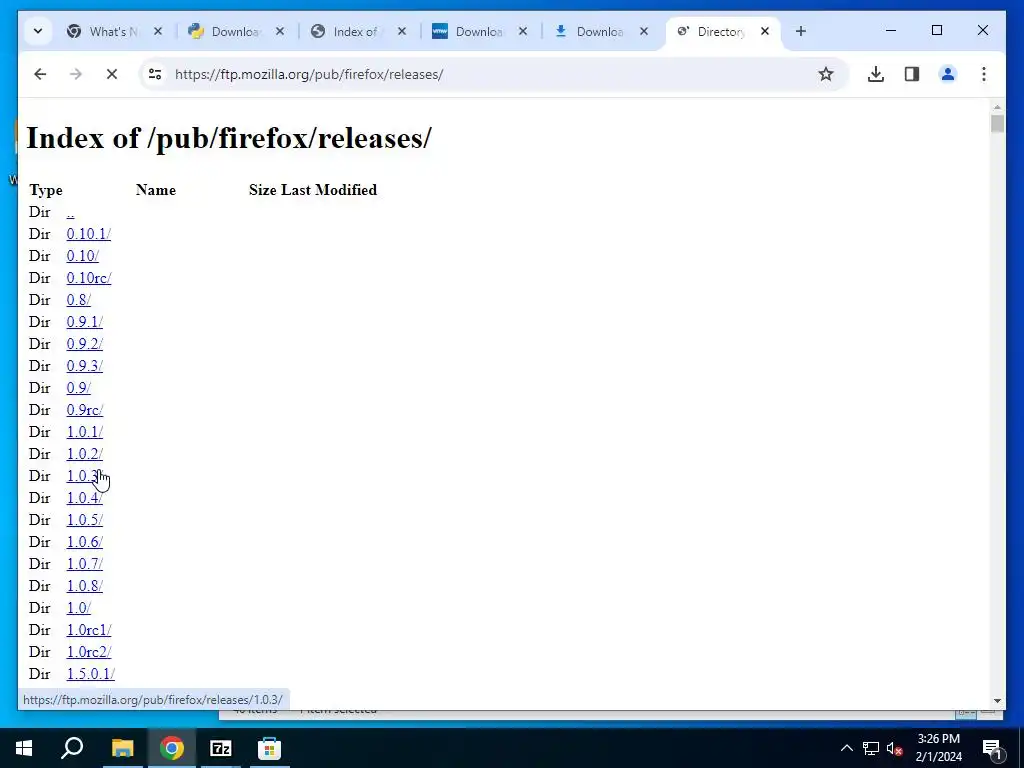Open the Windows Start menu

click(24, 748)
